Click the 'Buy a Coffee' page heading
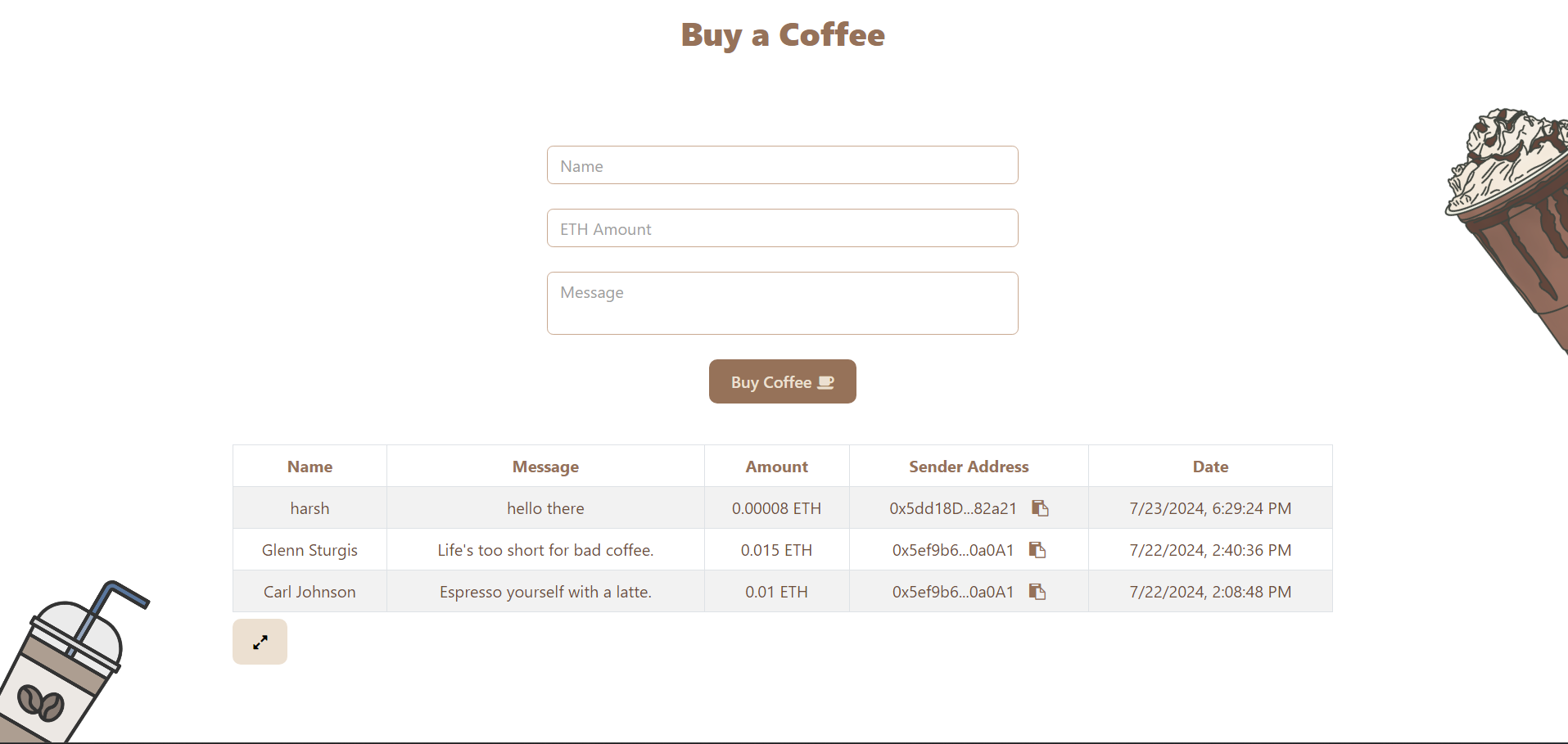This screenshot has width=1568, height=744. [x=783, y=35]
